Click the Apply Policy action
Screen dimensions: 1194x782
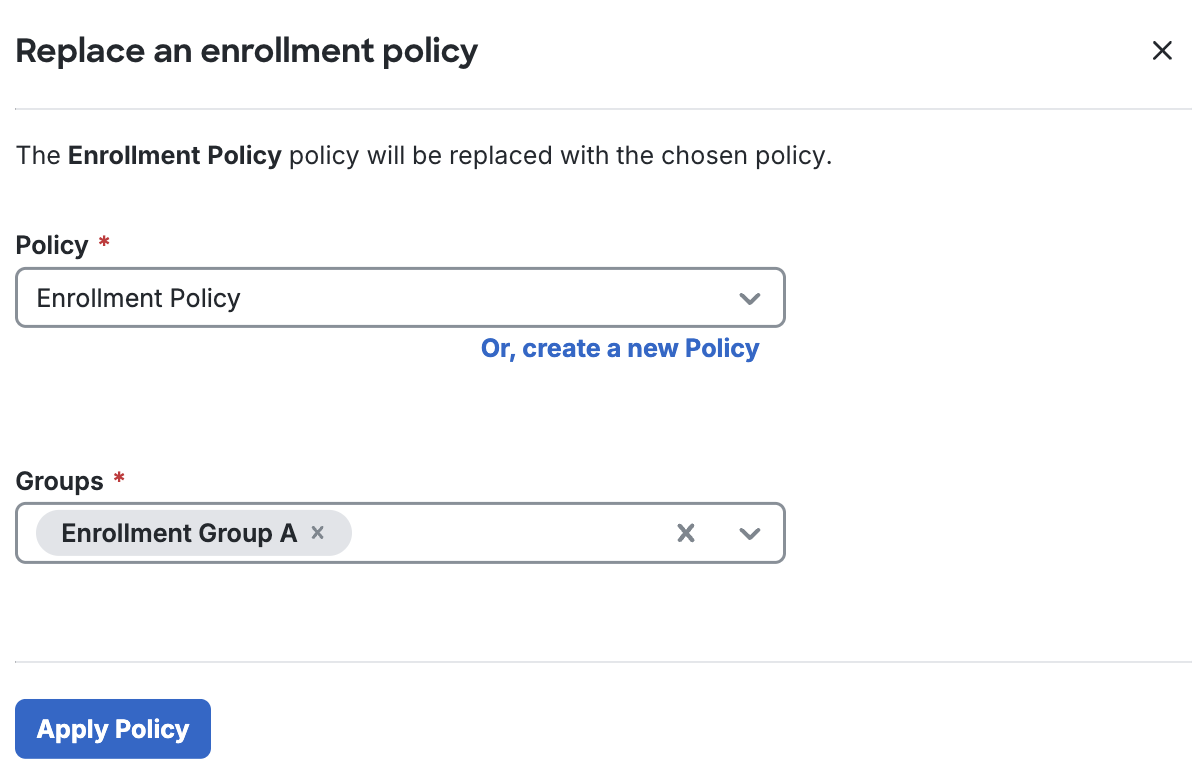[112, 729]
